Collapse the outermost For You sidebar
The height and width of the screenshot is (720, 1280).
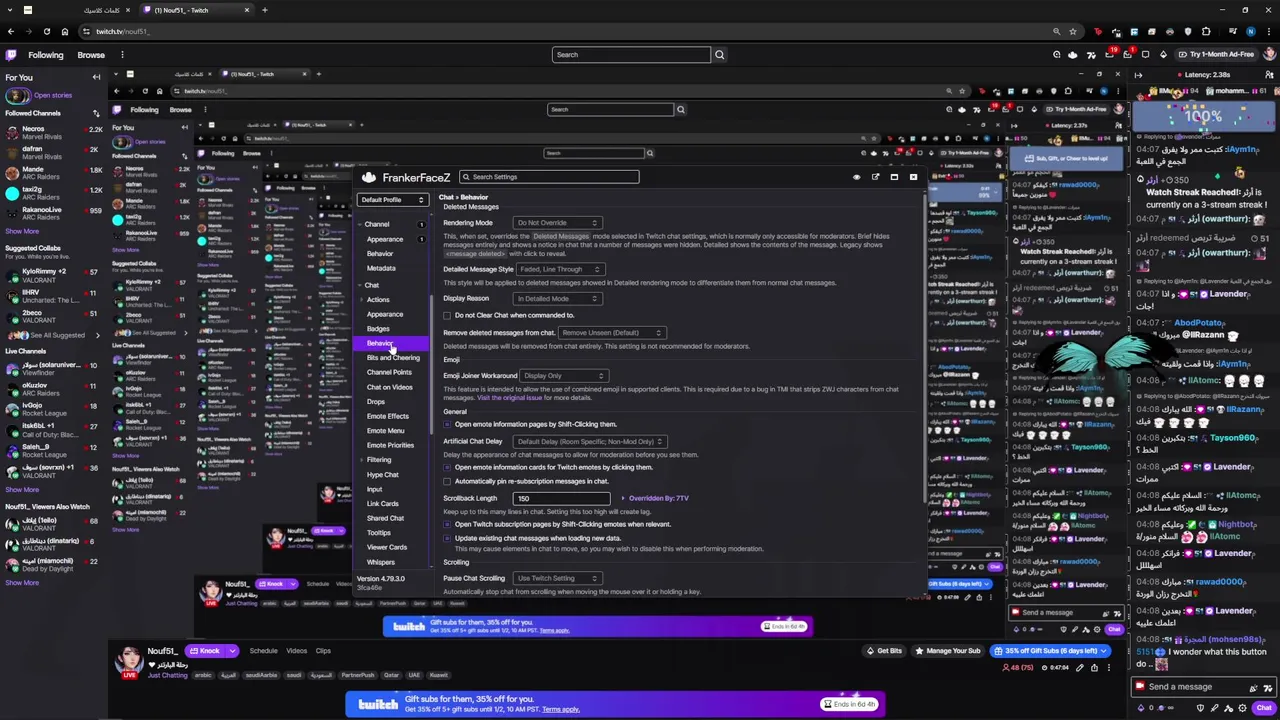(96, 77)
